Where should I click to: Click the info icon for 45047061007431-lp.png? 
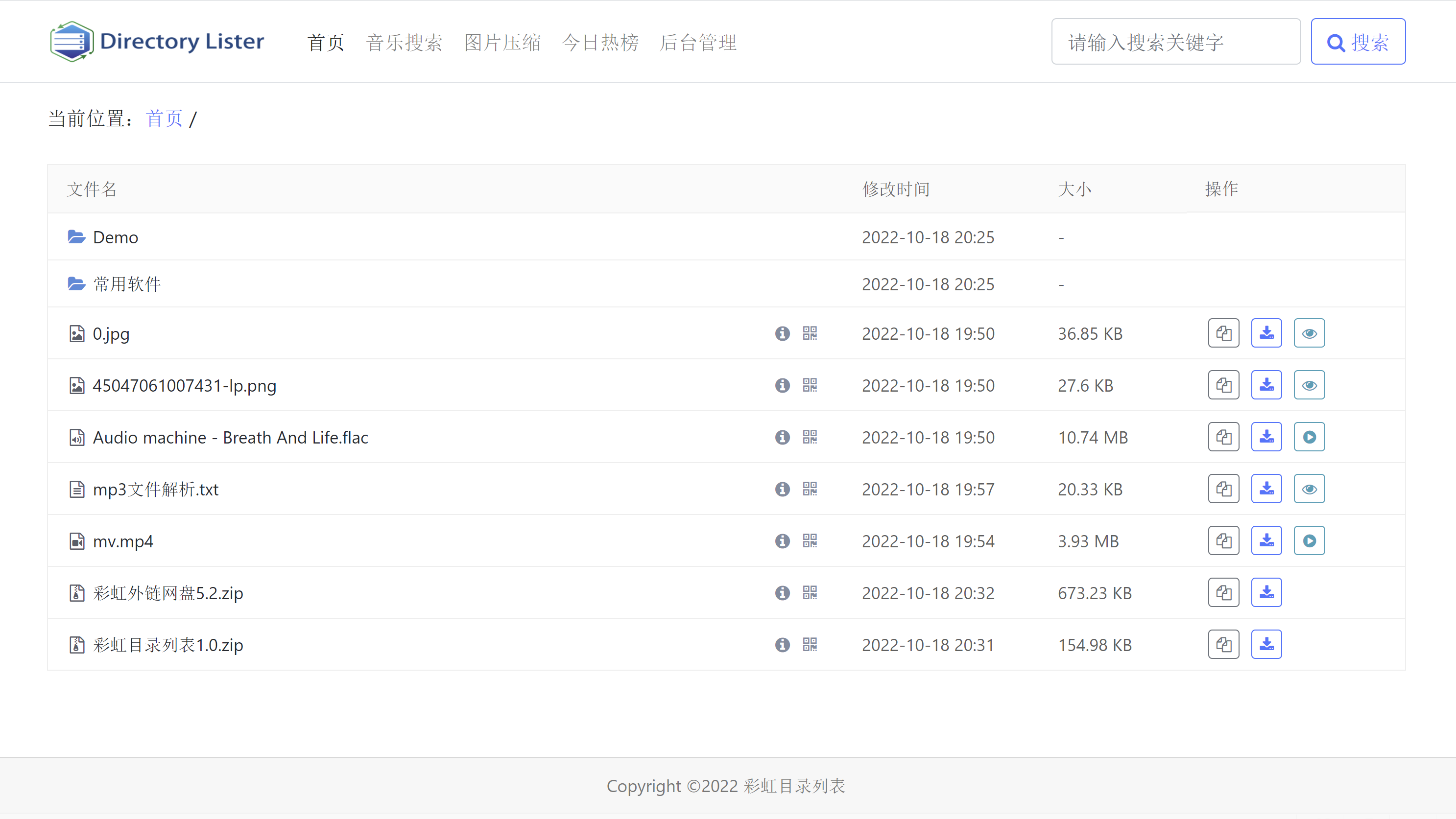click(x=782, y=385)
